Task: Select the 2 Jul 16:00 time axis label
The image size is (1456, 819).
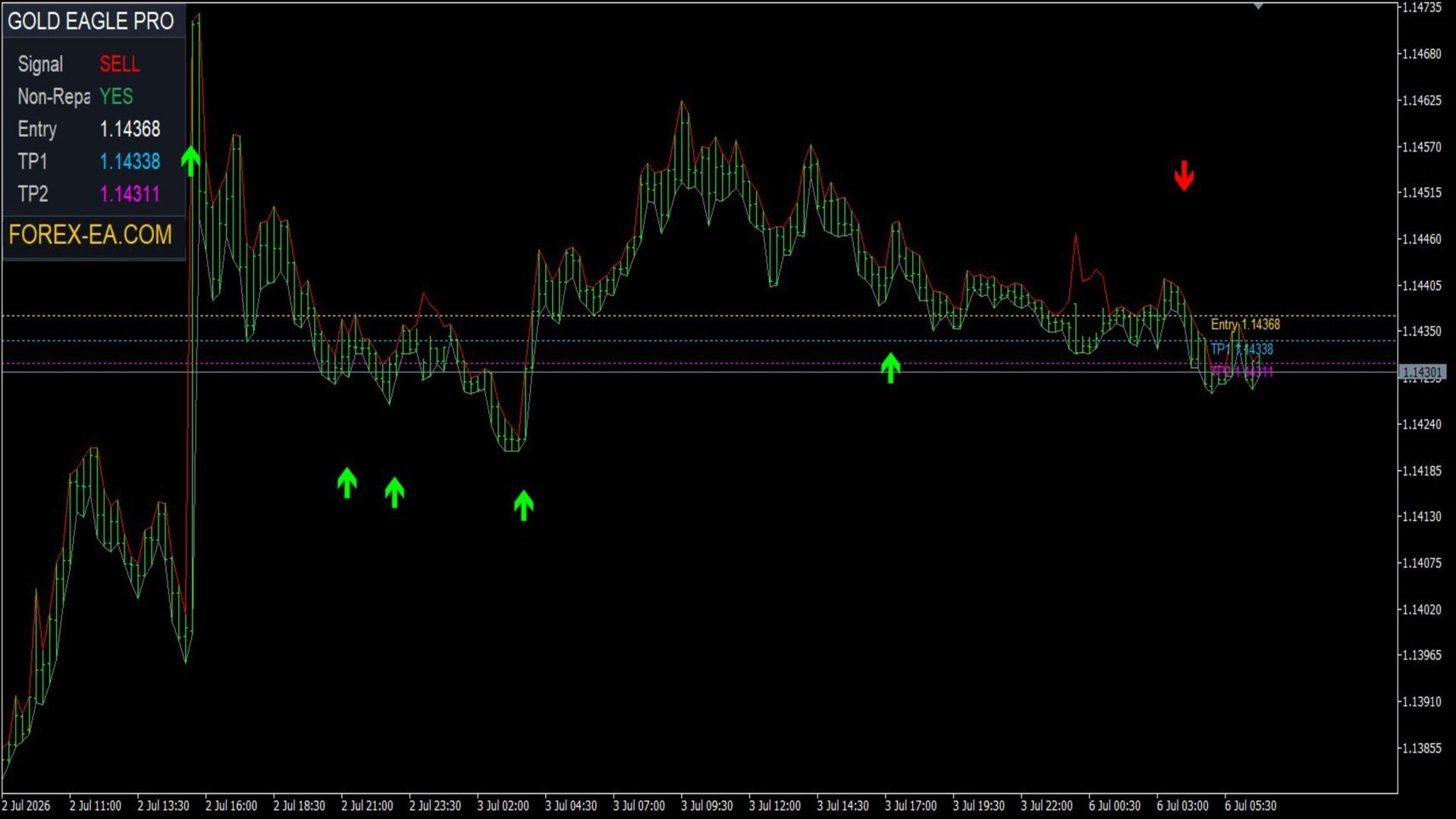Action: pos(231,805)
